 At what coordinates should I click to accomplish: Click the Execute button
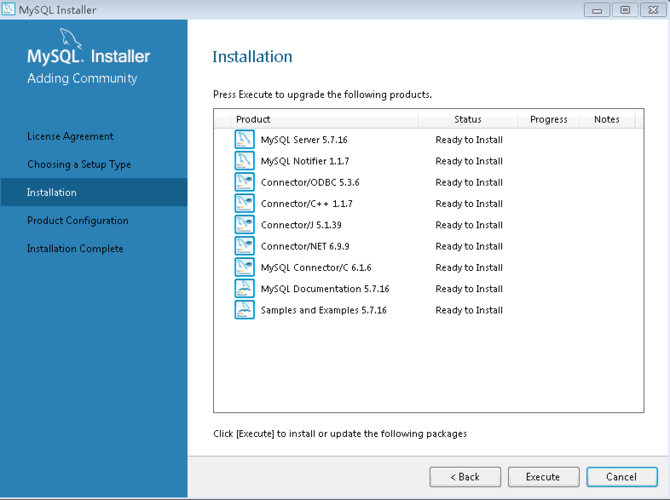[544, 477]
